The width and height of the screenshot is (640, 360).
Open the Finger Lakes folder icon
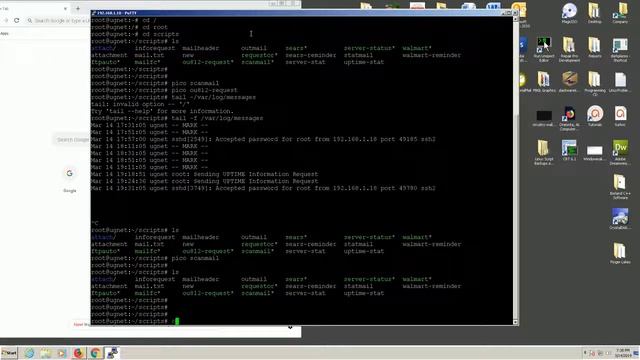(x=620, y=253)
